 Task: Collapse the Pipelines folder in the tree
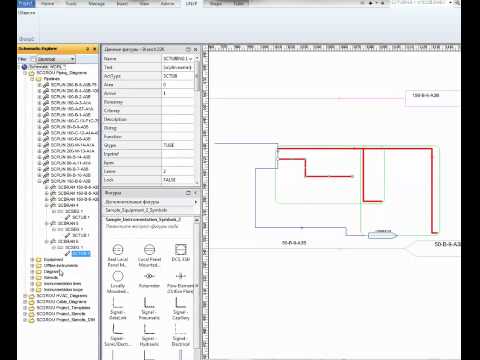(x=32, y=79)
